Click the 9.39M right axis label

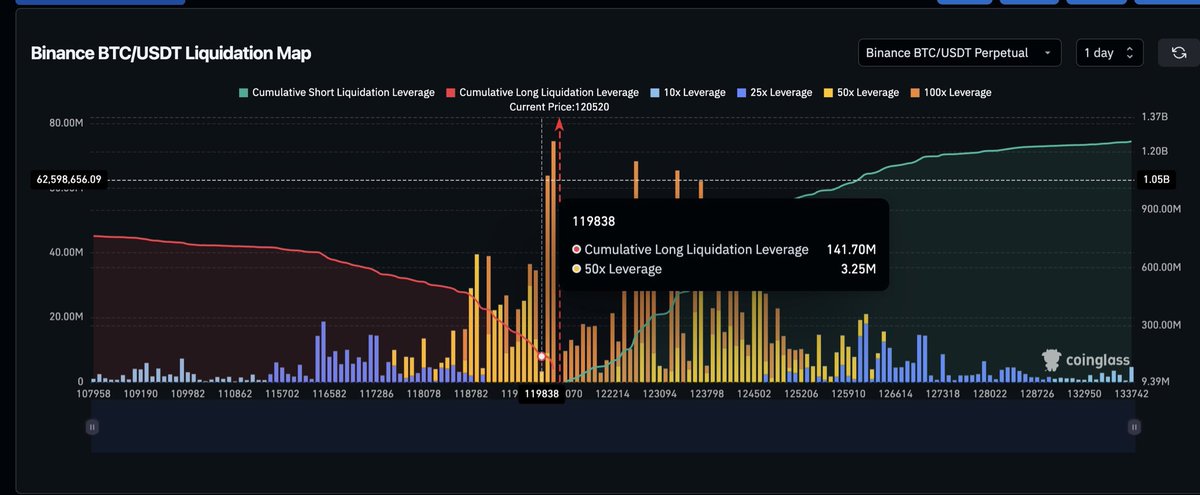point(1156,381)
